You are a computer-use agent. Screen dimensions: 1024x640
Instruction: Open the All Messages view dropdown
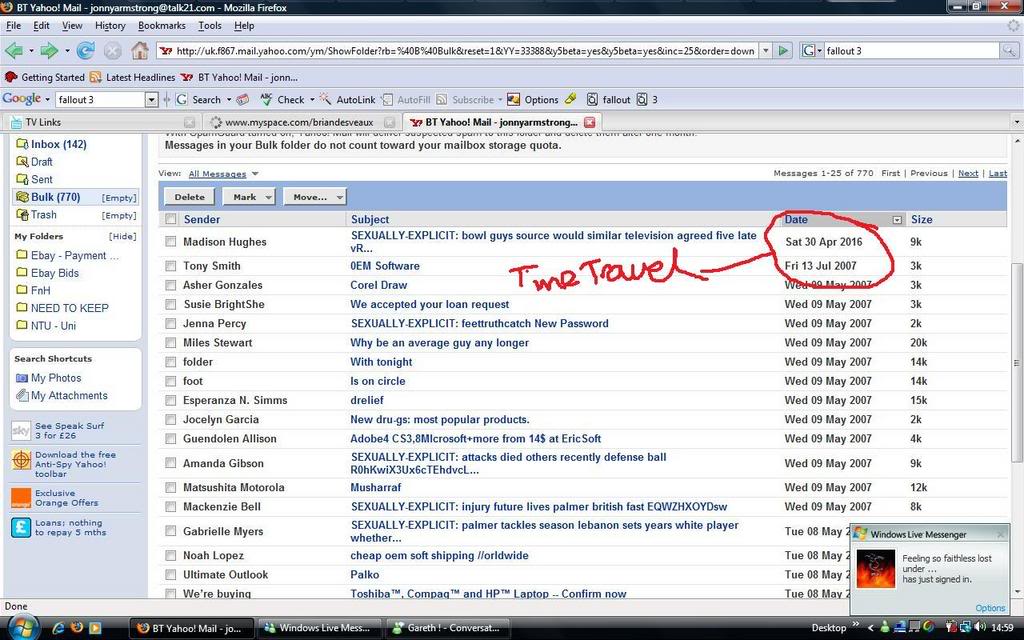click(x=221, y=174)
